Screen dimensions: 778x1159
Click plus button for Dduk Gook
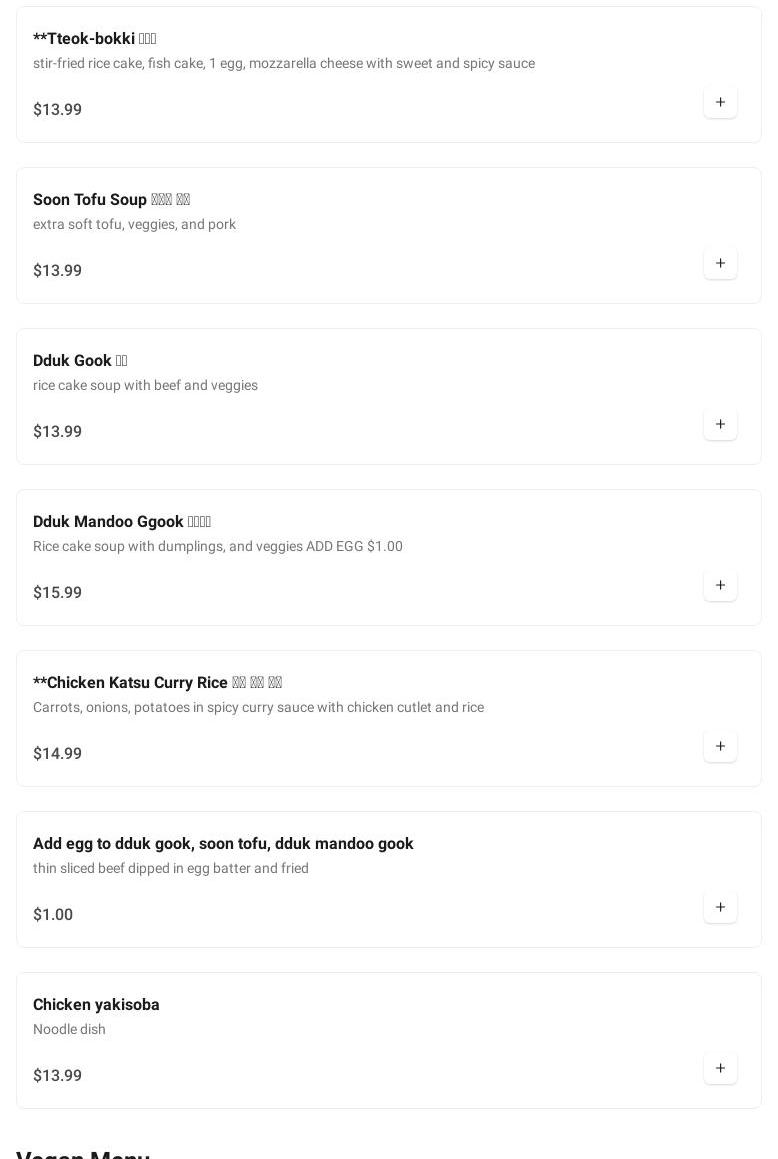(720, 424)
